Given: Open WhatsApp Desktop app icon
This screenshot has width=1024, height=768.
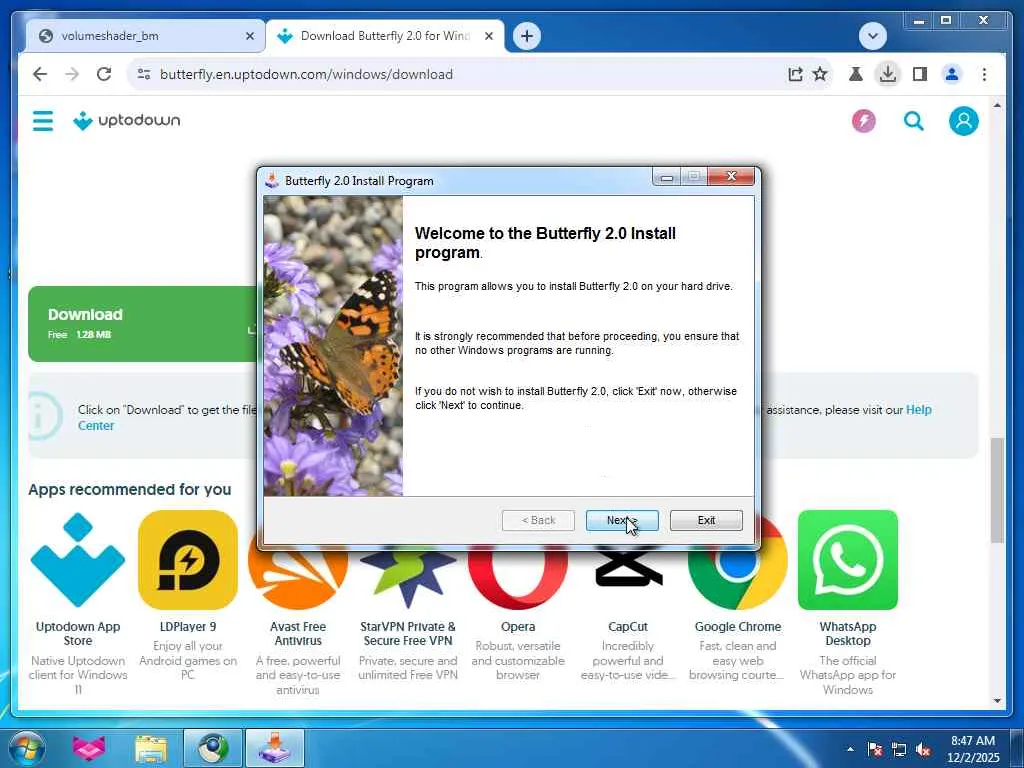Looking at the screenshot, I should click(848, 560).
